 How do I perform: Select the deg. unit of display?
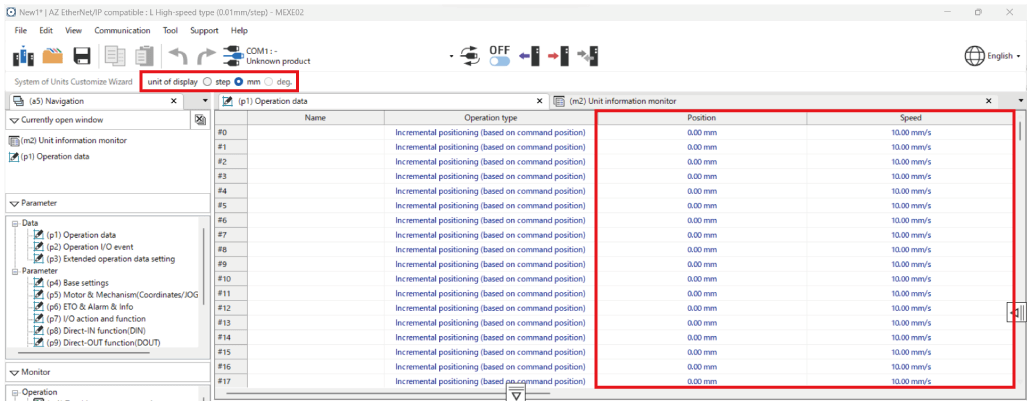click(x=268, y=82)
